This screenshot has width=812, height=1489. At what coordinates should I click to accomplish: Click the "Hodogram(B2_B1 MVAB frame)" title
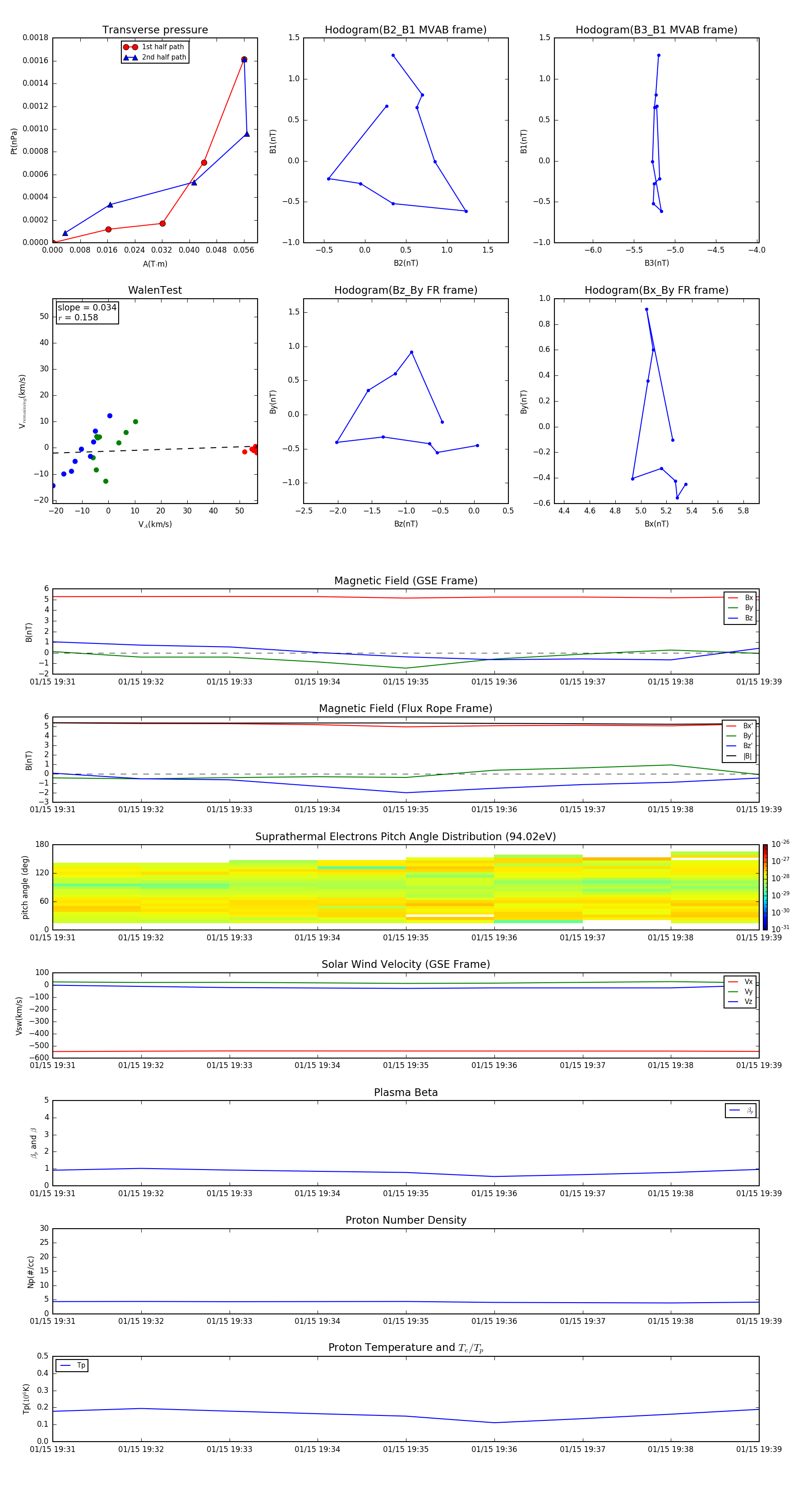(x=406, y=30)
